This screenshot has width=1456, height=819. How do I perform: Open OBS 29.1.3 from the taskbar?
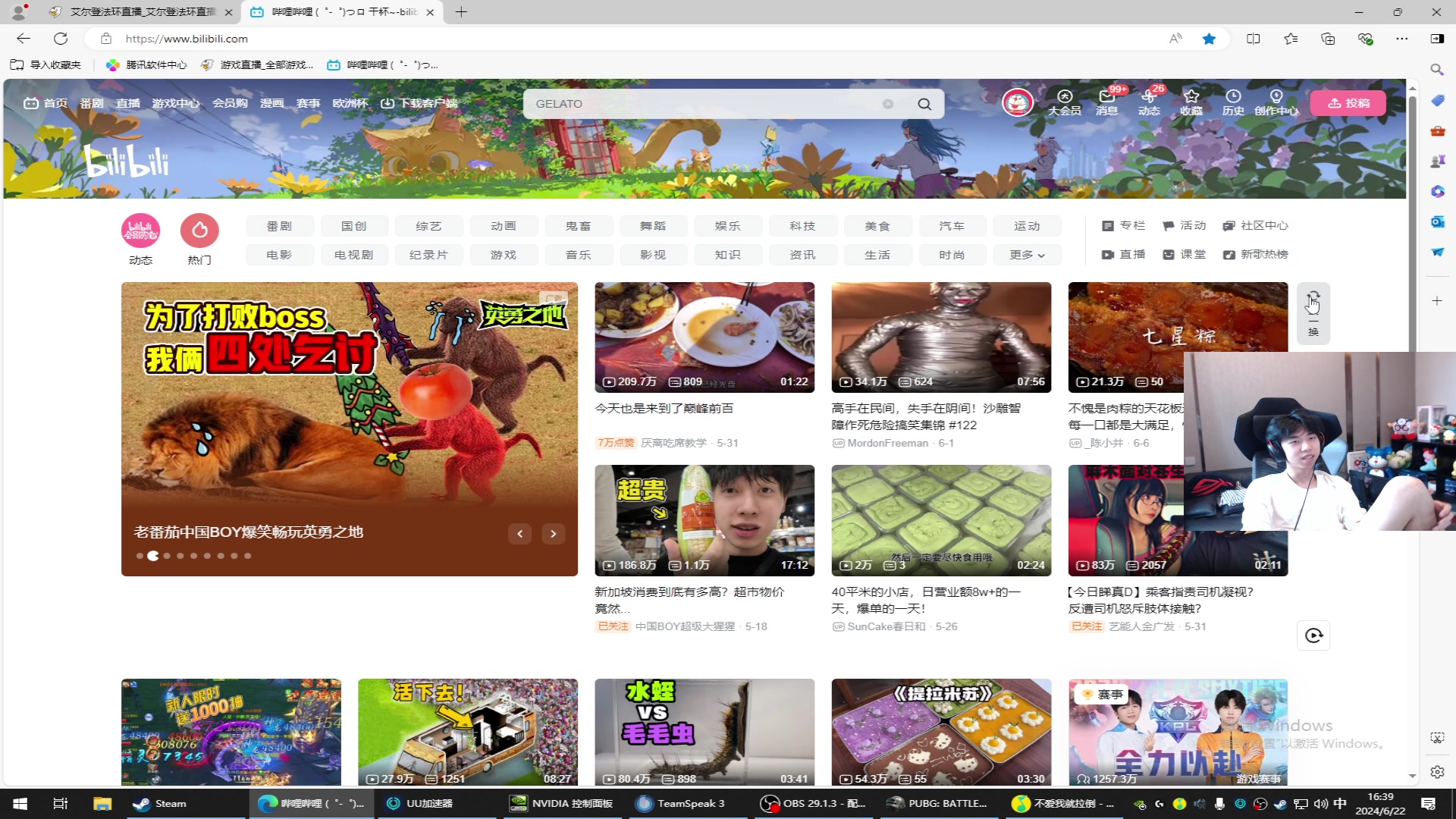pos(813,804)
